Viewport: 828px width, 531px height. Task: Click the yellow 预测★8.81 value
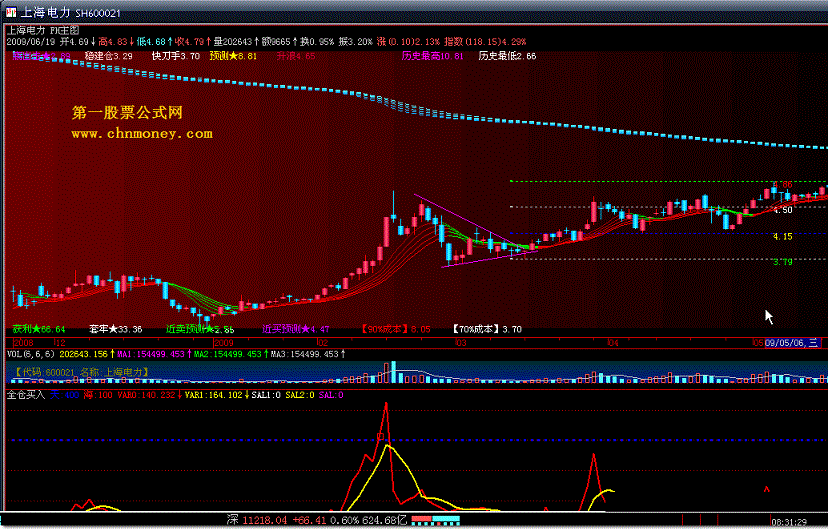click(233, 55)
